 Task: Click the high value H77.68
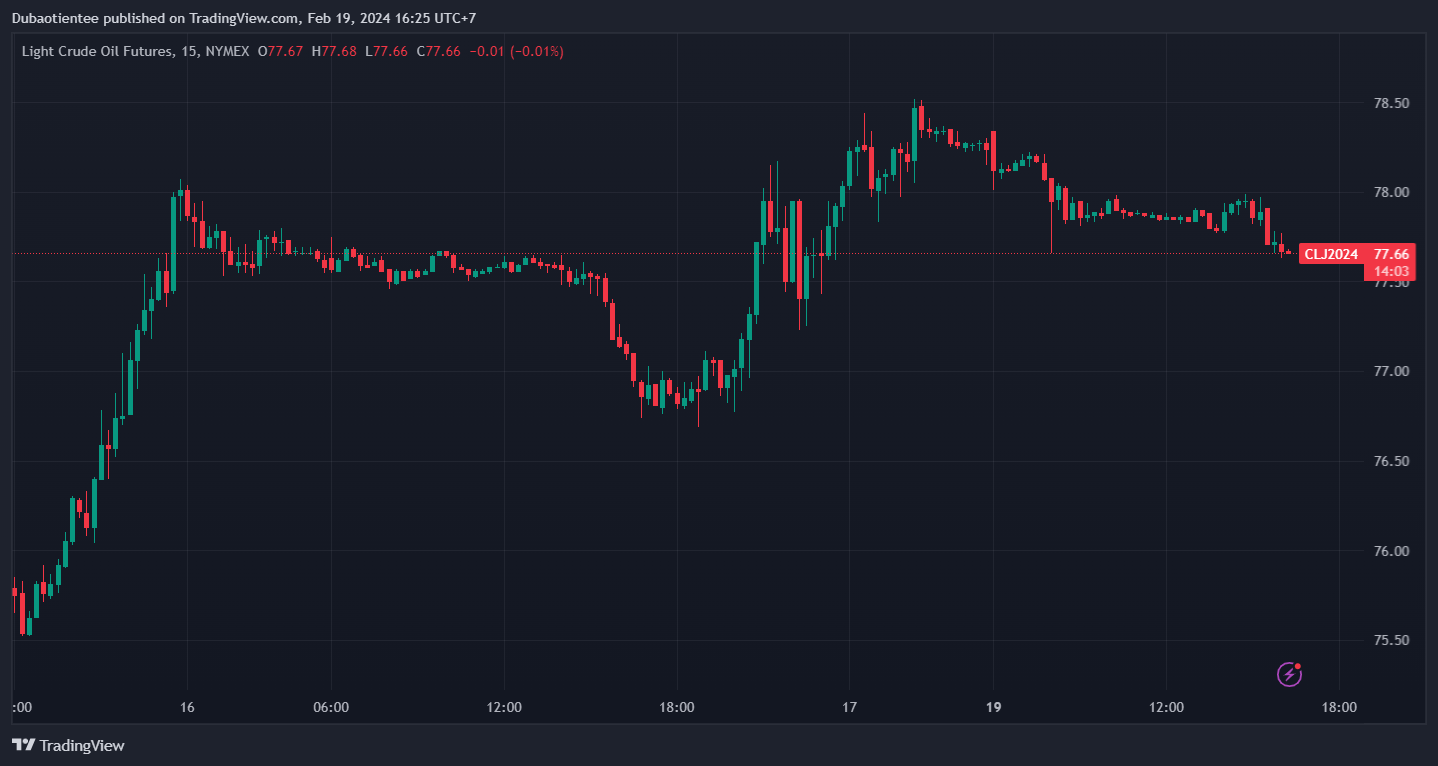pyautogui.click(x=334, y=51)
